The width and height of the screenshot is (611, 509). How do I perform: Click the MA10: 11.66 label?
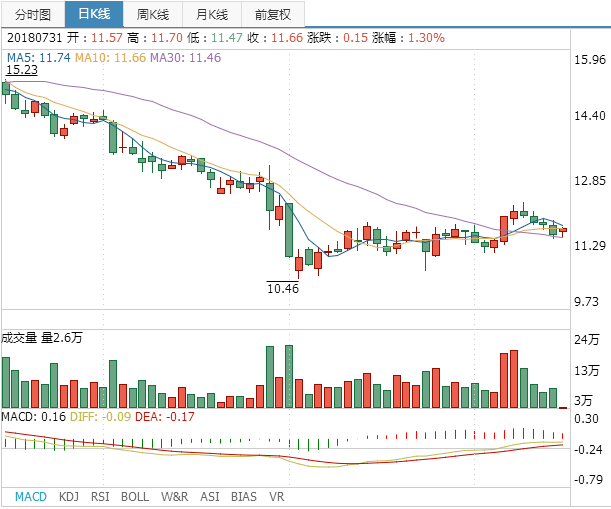click(x=110, y=58)
